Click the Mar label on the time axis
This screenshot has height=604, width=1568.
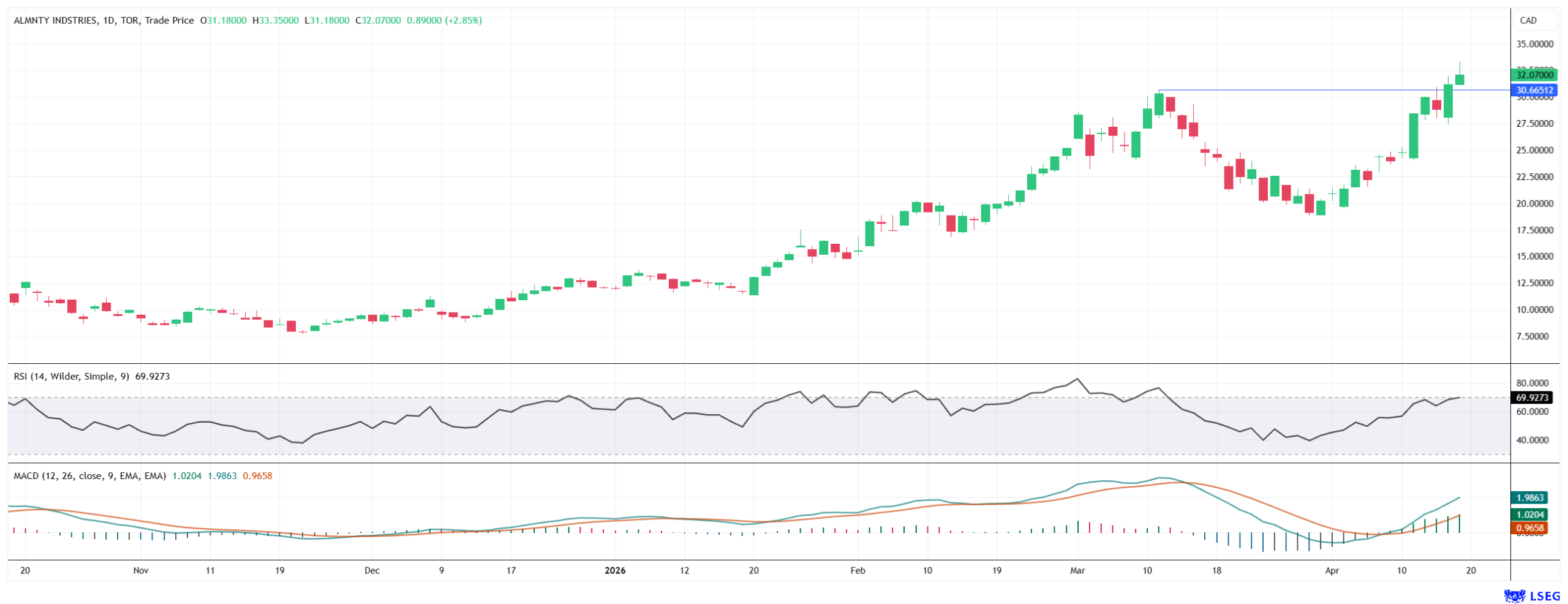1077,570
